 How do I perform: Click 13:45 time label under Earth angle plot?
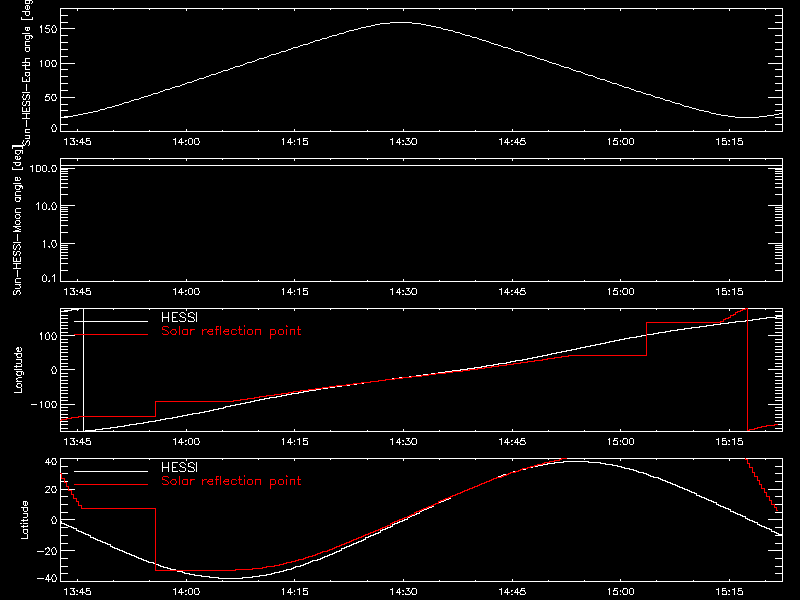pyautogui.click(x=77, y=142)
